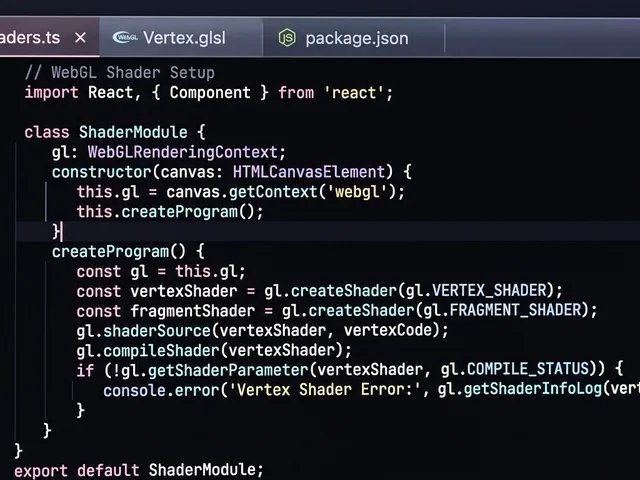Click the closing brace on the highlighted cursor line
The width and height of the screenshot is (640, 480).
[x=56, y=231]
